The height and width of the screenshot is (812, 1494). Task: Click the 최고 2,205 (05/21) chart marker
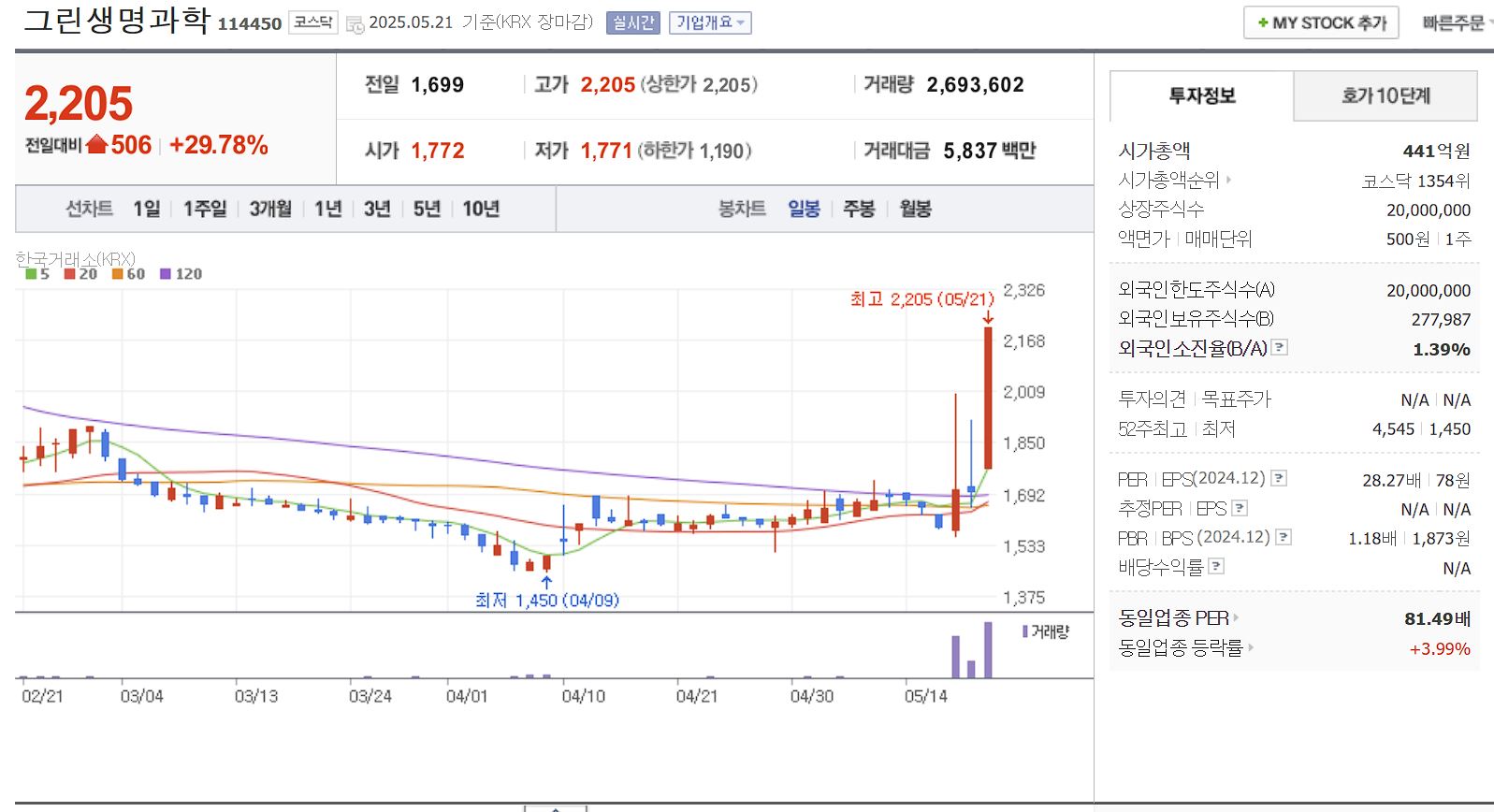point(921,299)
